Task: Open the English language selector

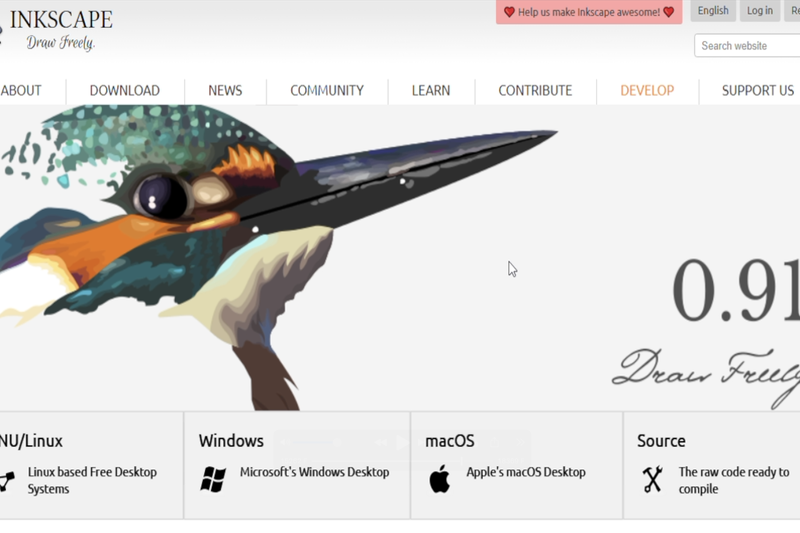Action: tap(713, 11)
